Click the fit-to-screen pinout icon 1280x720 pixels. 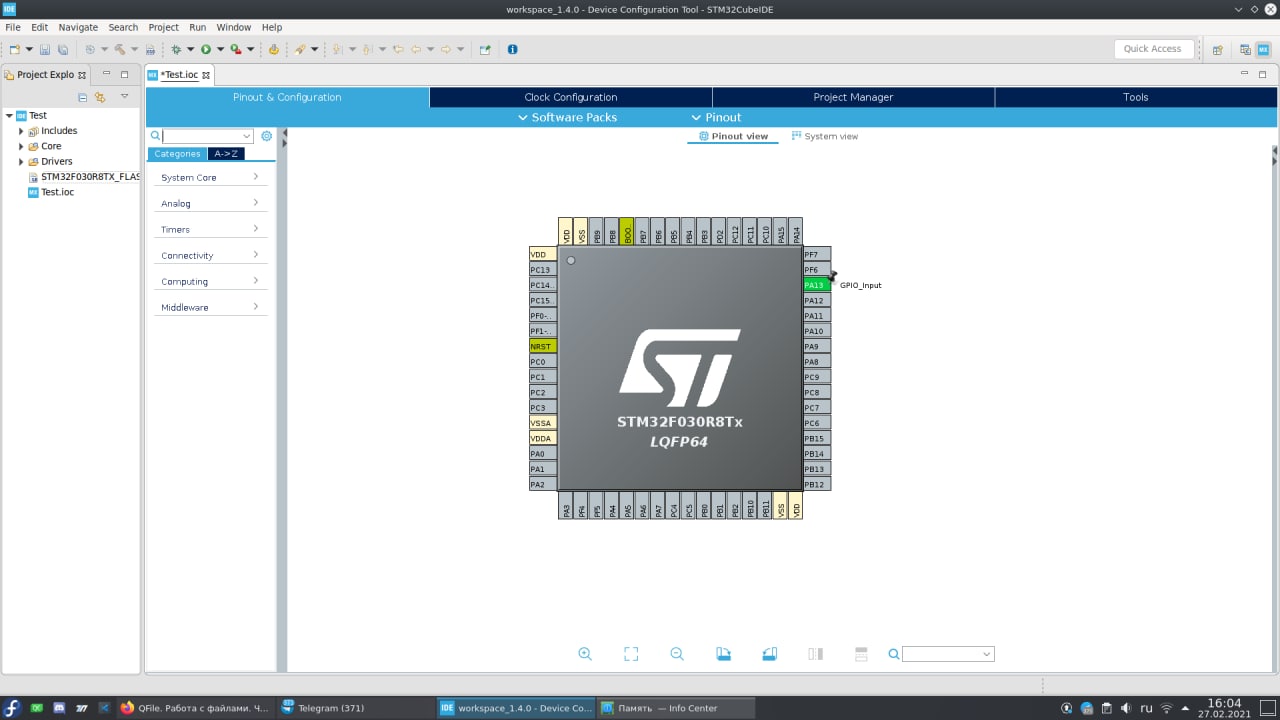(x=631, y=654)
